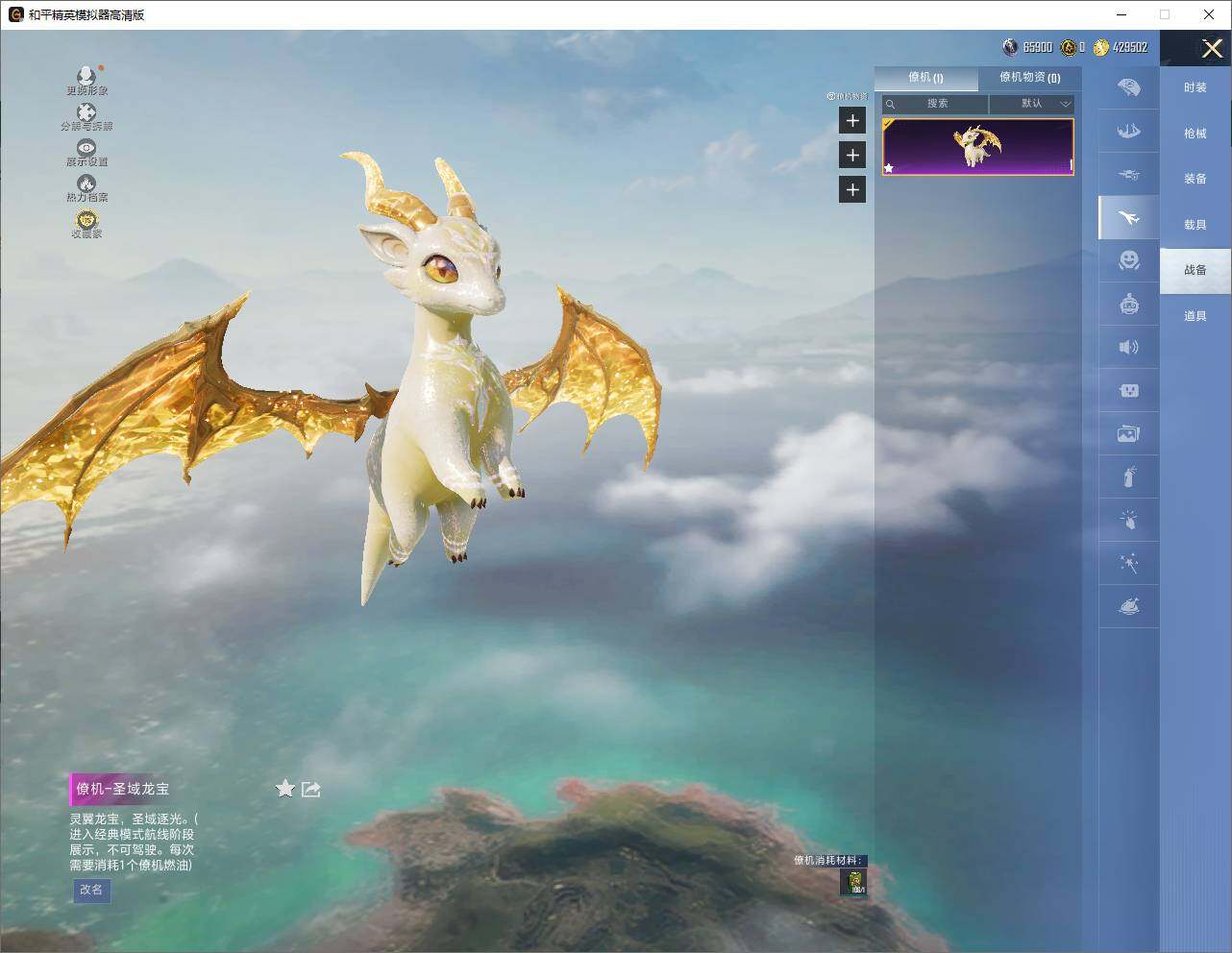Switch to the 僚机物资 (0) tab
1232x953 pixels.
click(x=1029, y=78)
